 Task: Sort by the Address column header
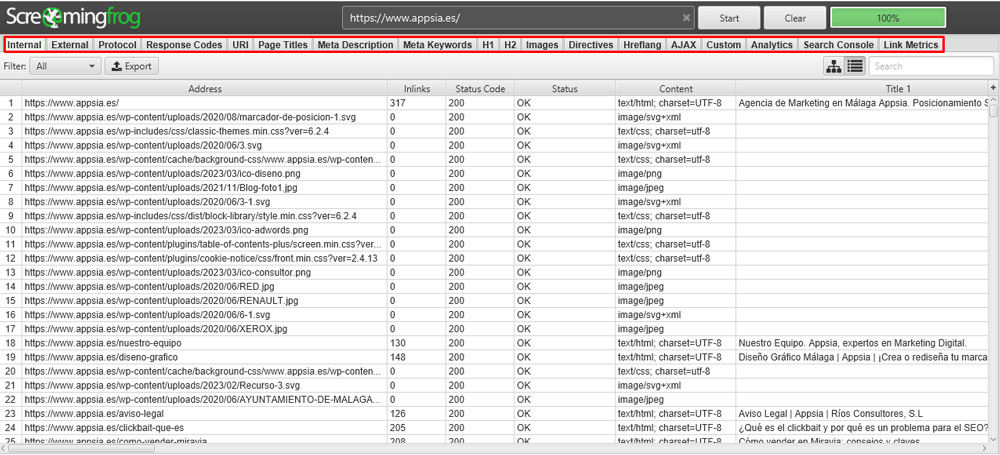[205, 89]
